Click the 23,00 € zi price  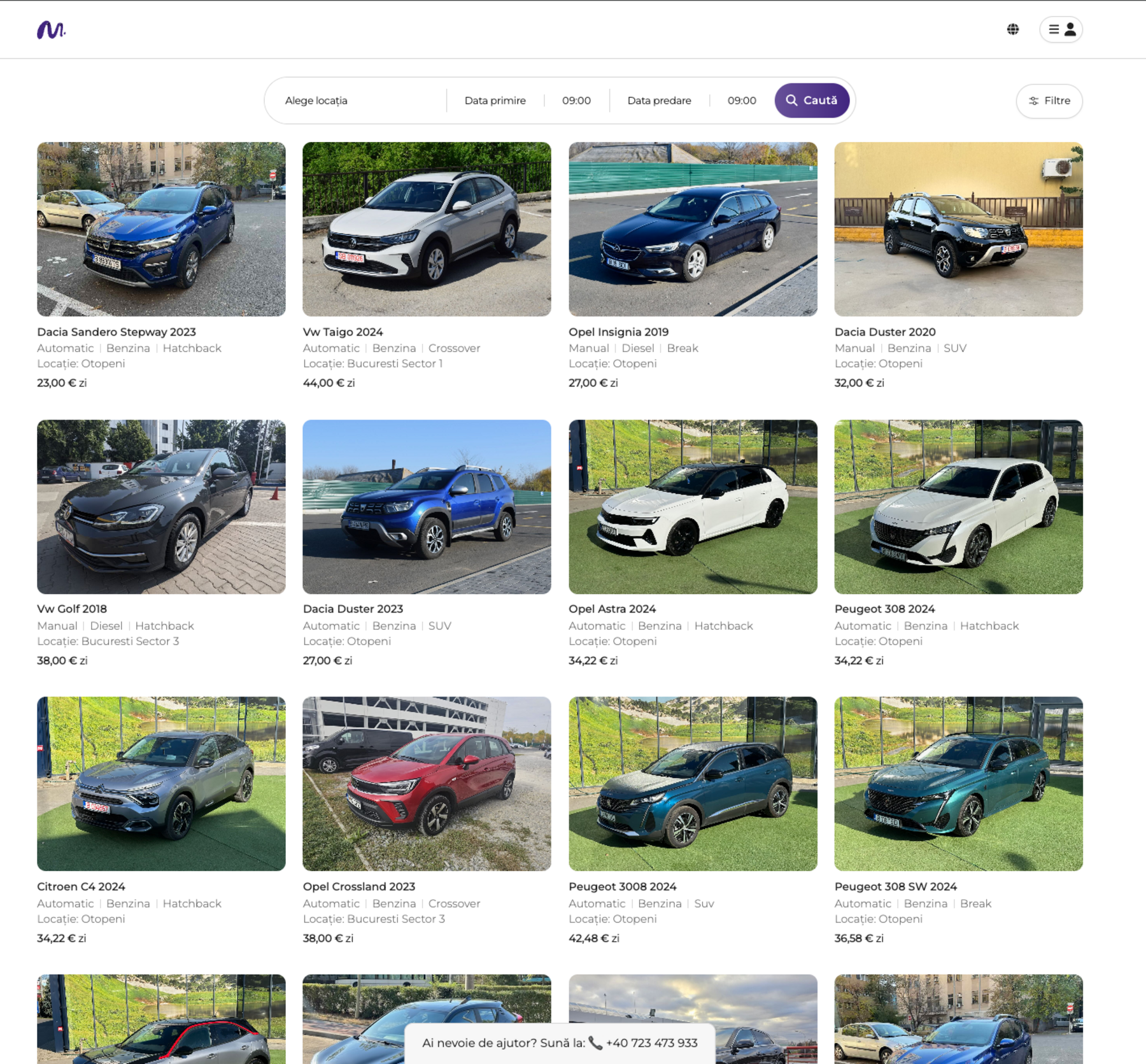tap(62, 383)
